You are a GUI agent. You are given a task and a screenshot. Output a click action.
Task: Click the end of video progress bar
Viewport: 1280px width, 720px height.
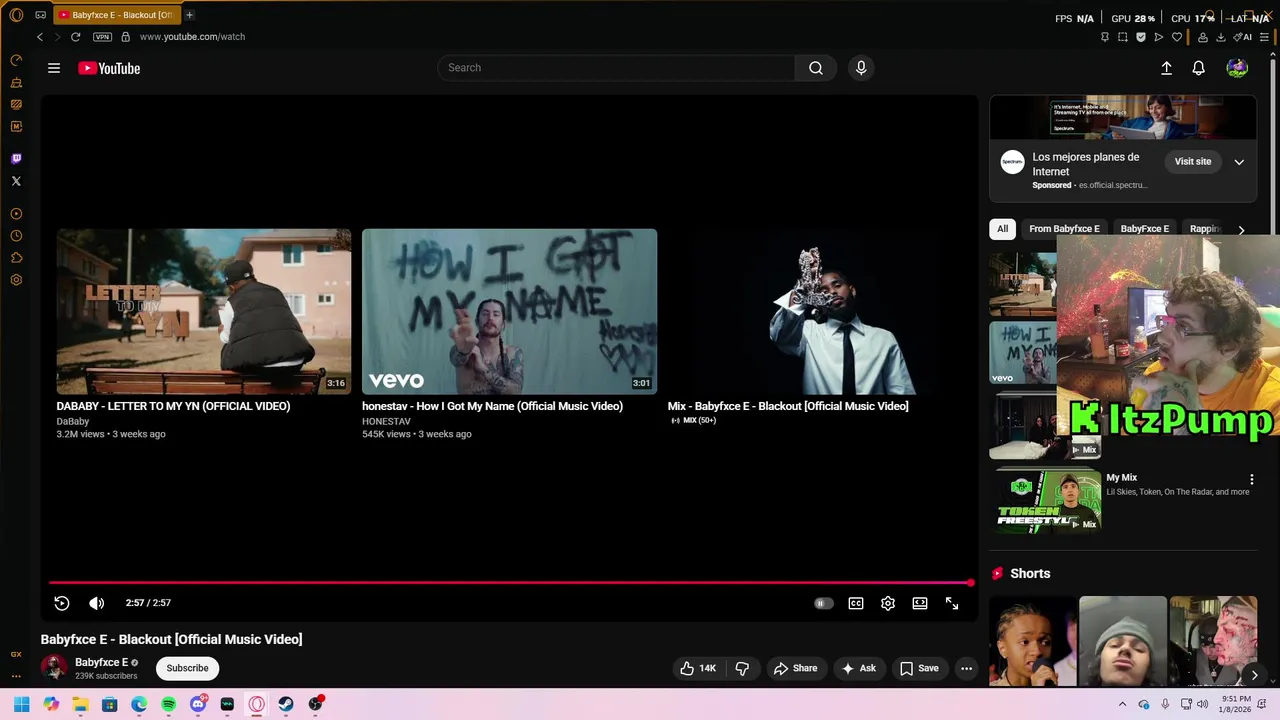coord(970,582)
